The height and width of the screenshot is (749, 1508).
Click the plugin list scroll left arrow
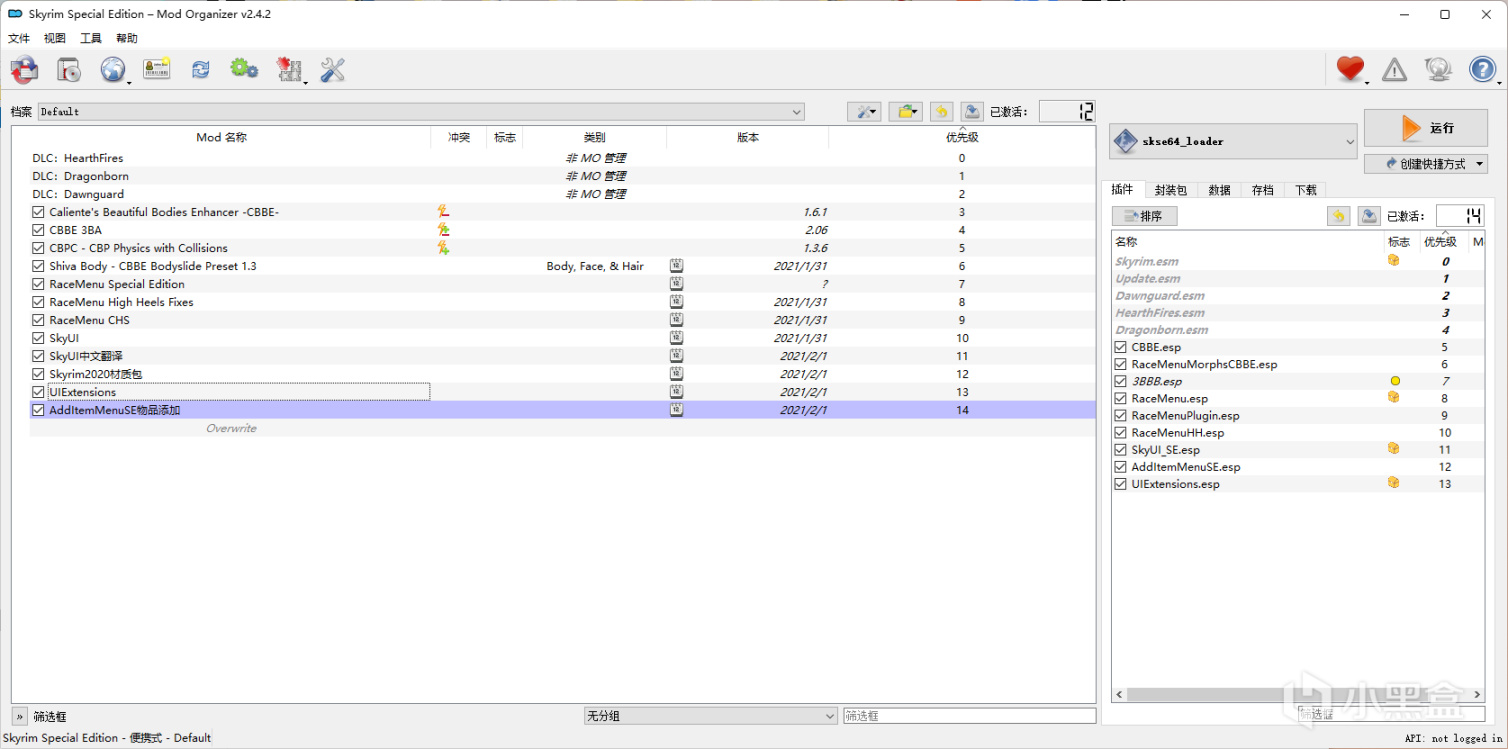(1119, 694)
